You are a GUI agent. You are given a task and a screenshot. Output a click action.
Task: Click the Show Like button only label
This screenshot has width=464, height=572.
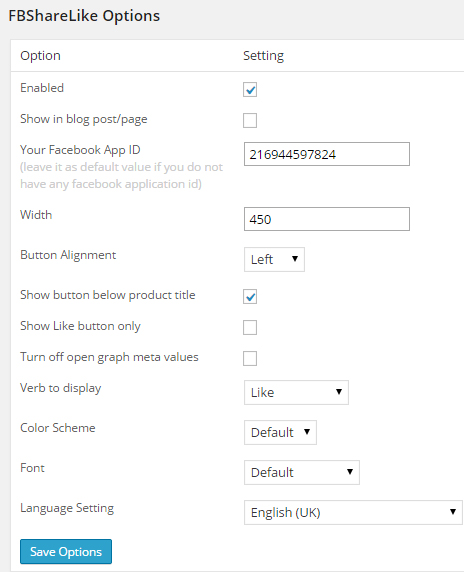(x=80, y=326)
